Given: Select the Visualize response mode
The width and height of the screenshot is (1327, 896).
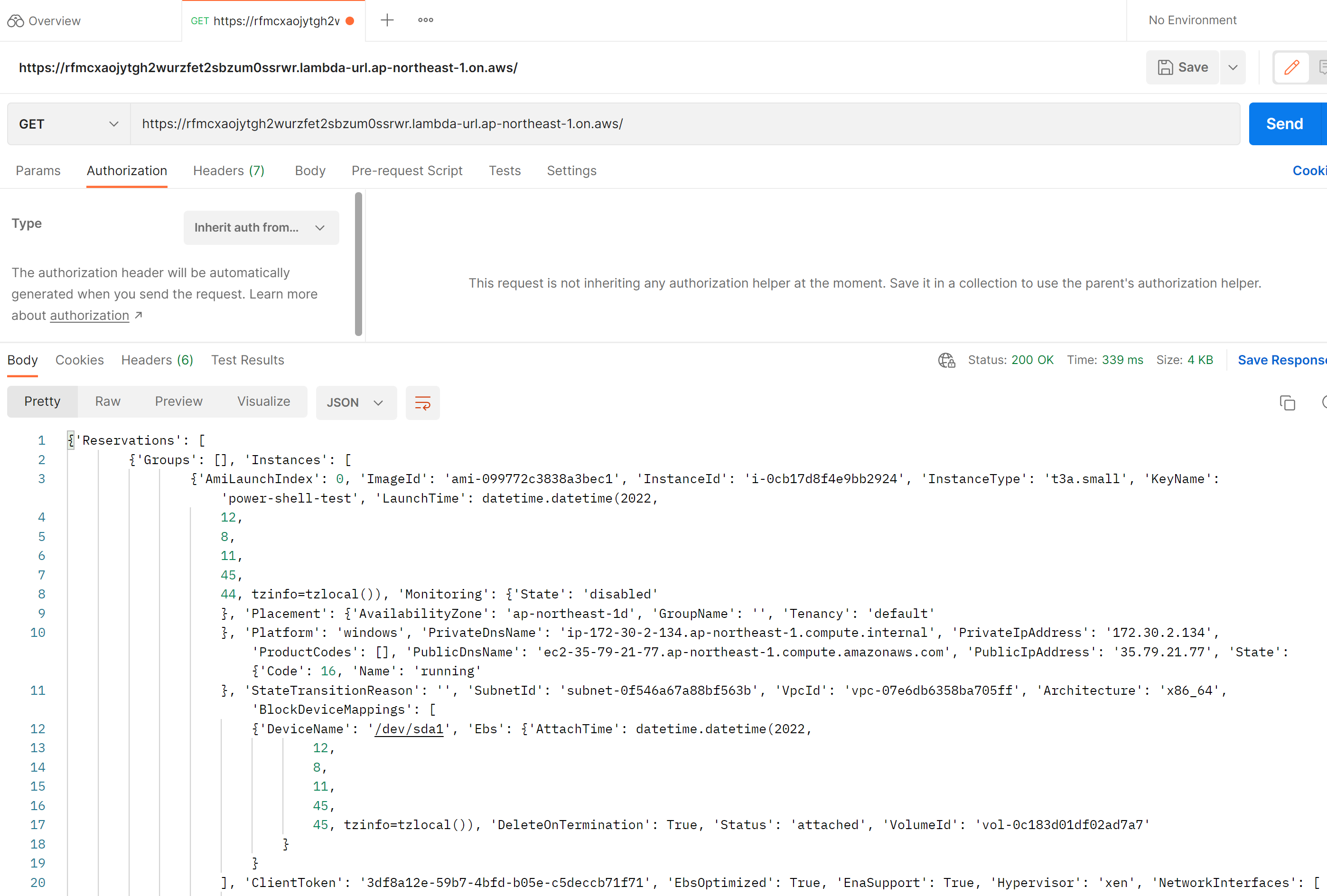Looking at the screenshot, I should pos(263,401).
